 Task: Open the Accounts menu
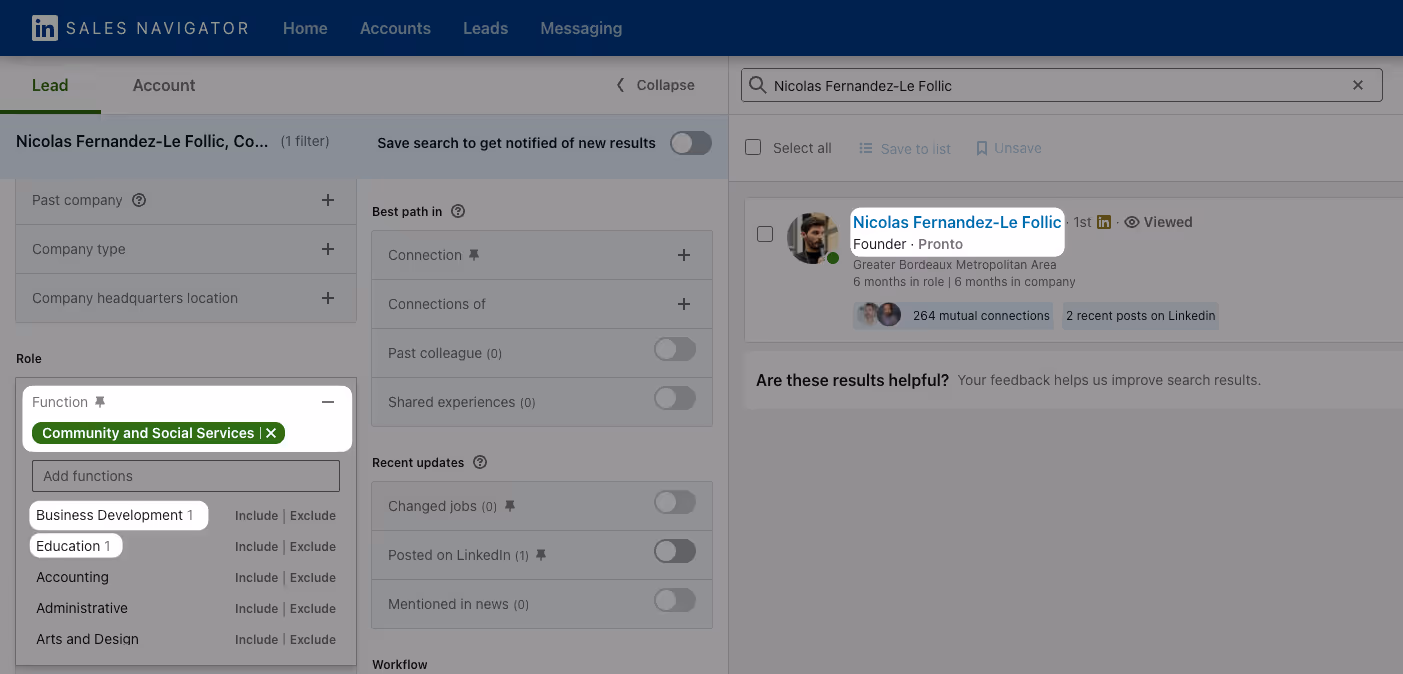(395, 28)
